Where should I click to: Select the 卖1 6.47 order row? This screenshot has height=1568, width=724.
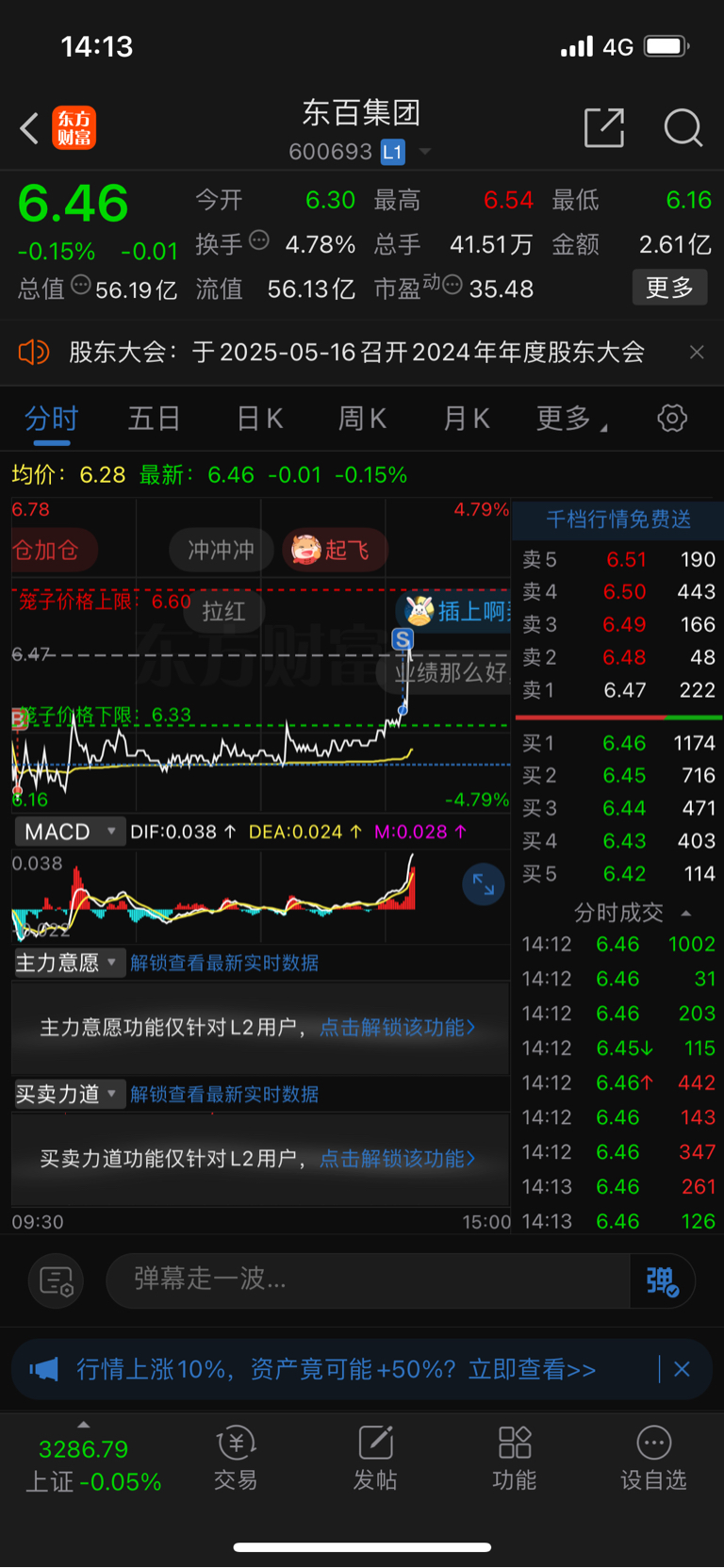tap(618, 690)
